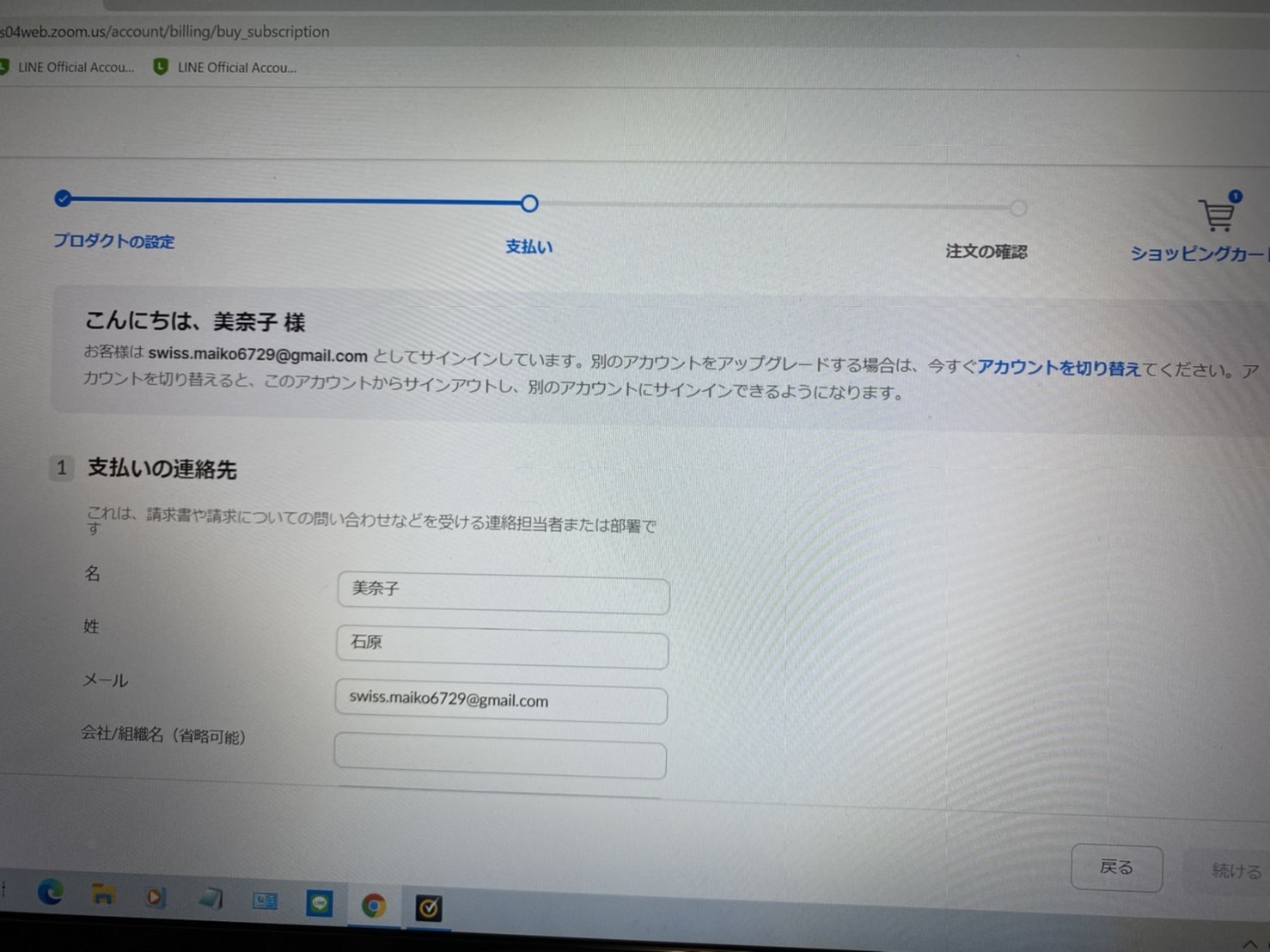
Task: Click アカウントを切り替え link
Action: (x=1059, y=368)
